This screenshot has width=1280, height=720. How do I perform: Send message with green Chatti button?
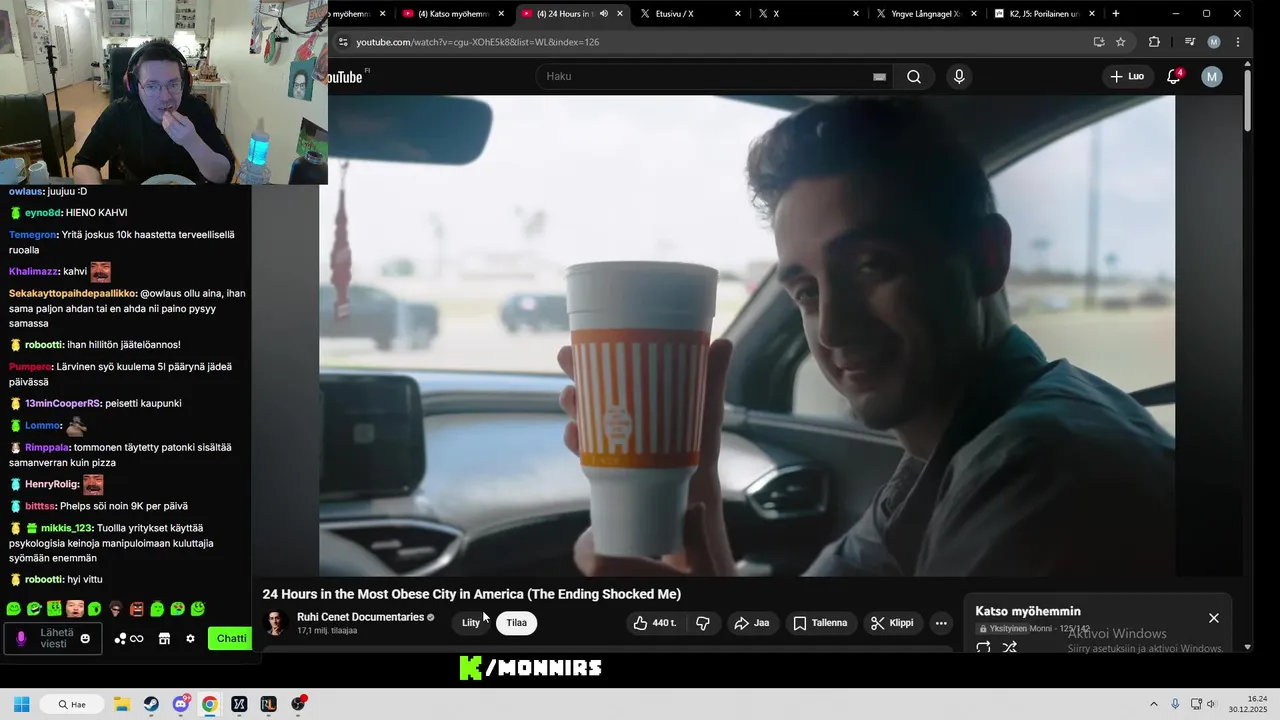pos(231,639)
